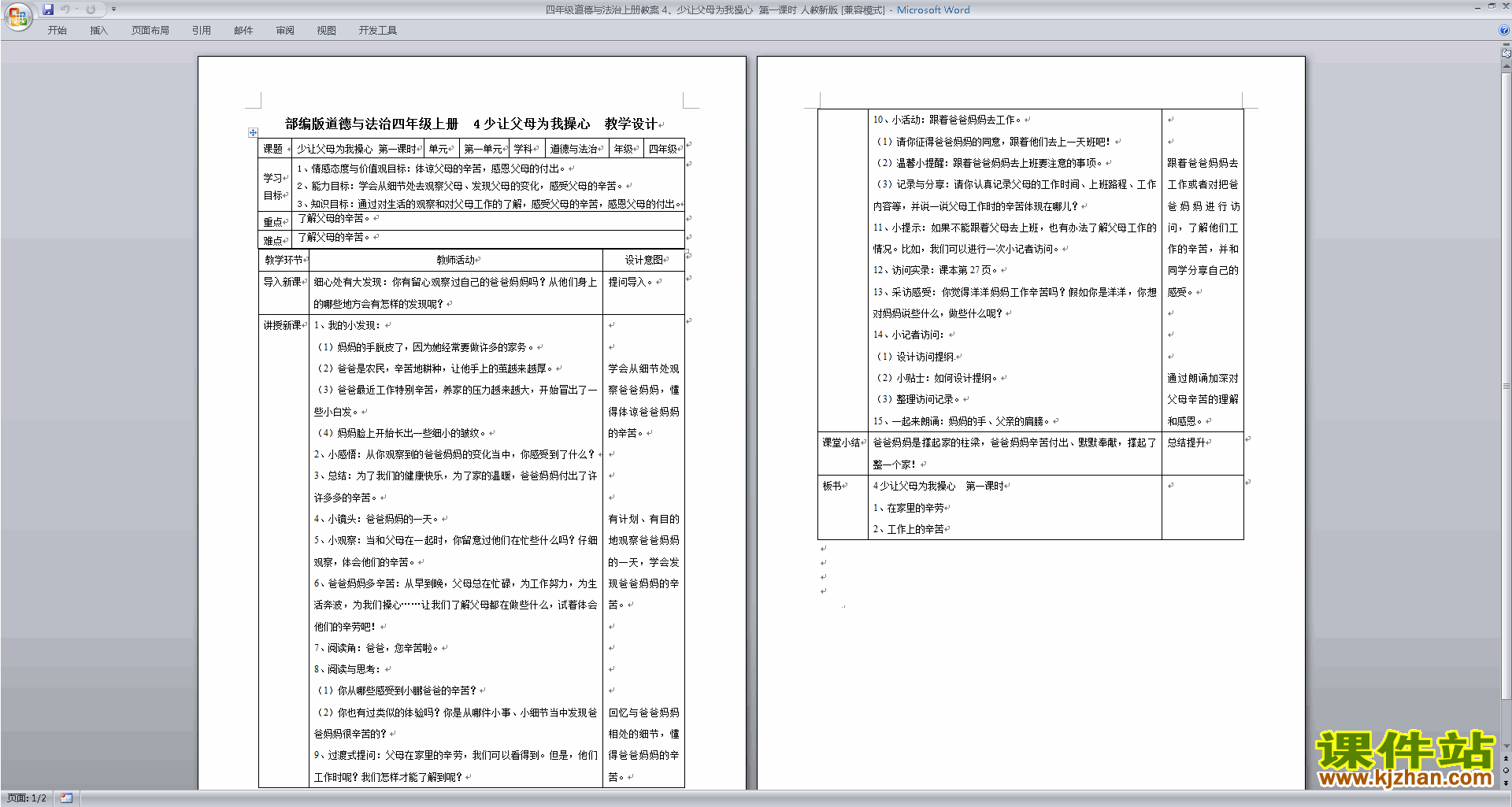Toggle the ruler button above scrollbar
This screenshot has height=807, width=1512.
(1506, 54)
